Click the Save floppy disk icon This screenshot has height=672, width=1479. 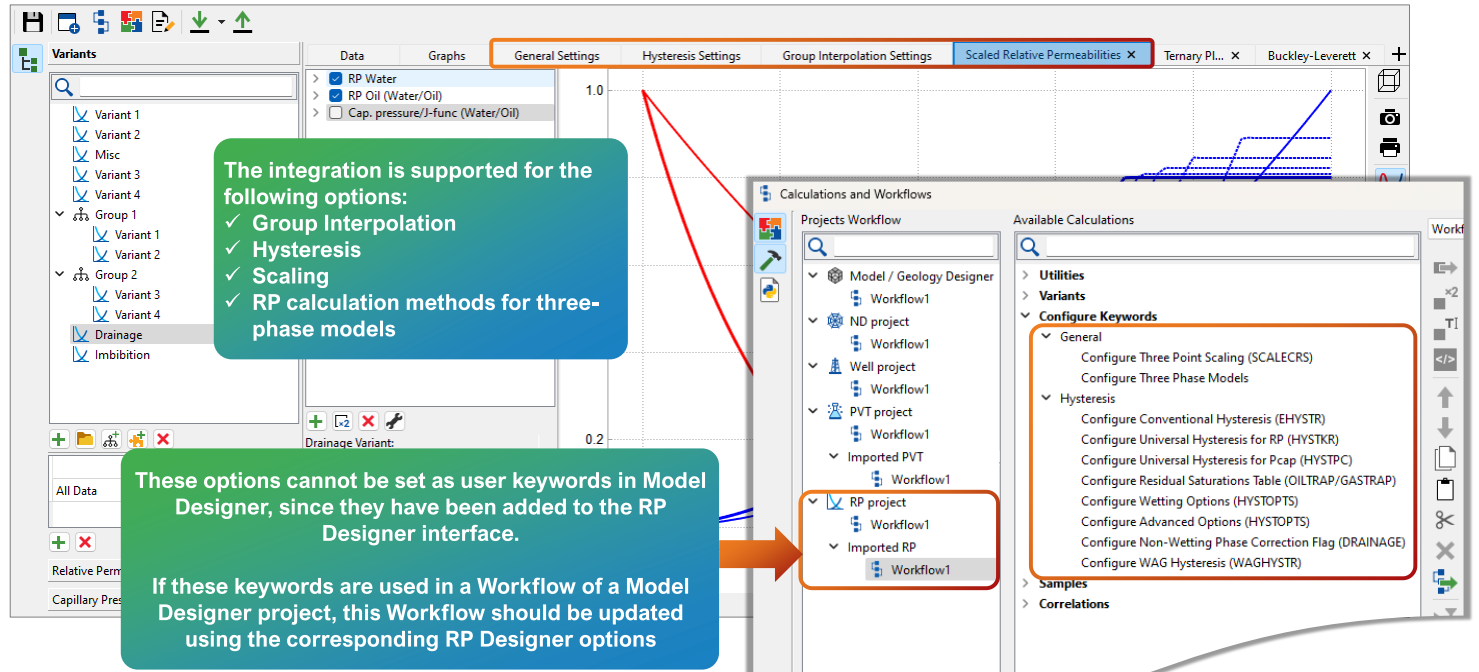click(x=33, y=22)
